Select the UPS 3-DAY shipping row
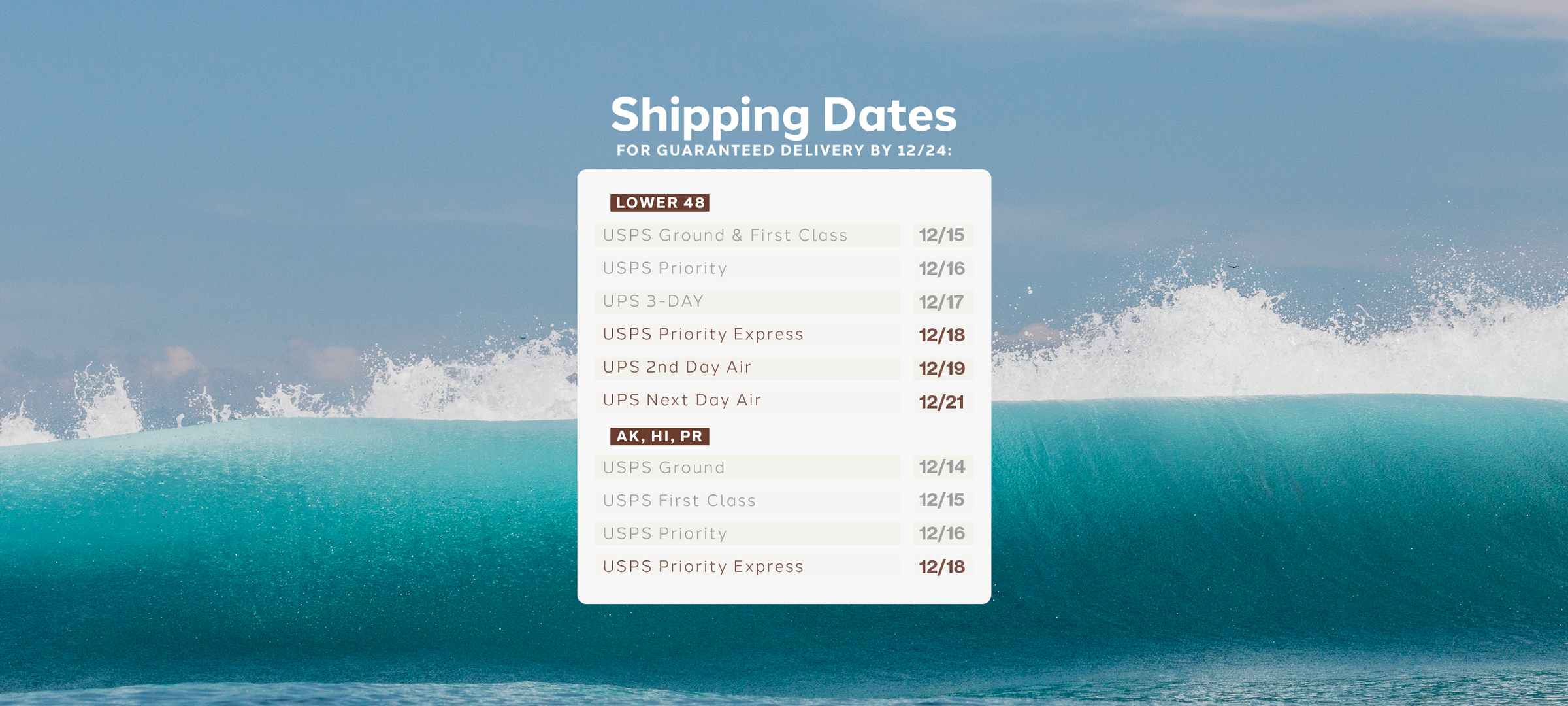The image size is (1568, 706). pos(653,301)
